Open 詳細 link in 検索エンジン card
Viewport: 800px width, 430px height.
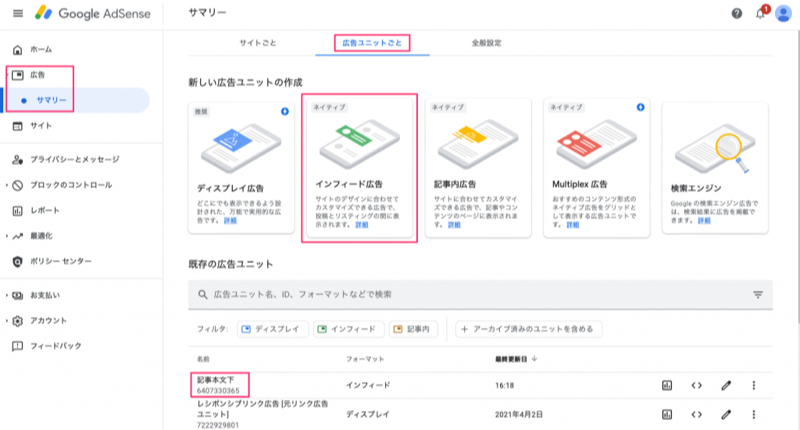[x=704, y=221]
